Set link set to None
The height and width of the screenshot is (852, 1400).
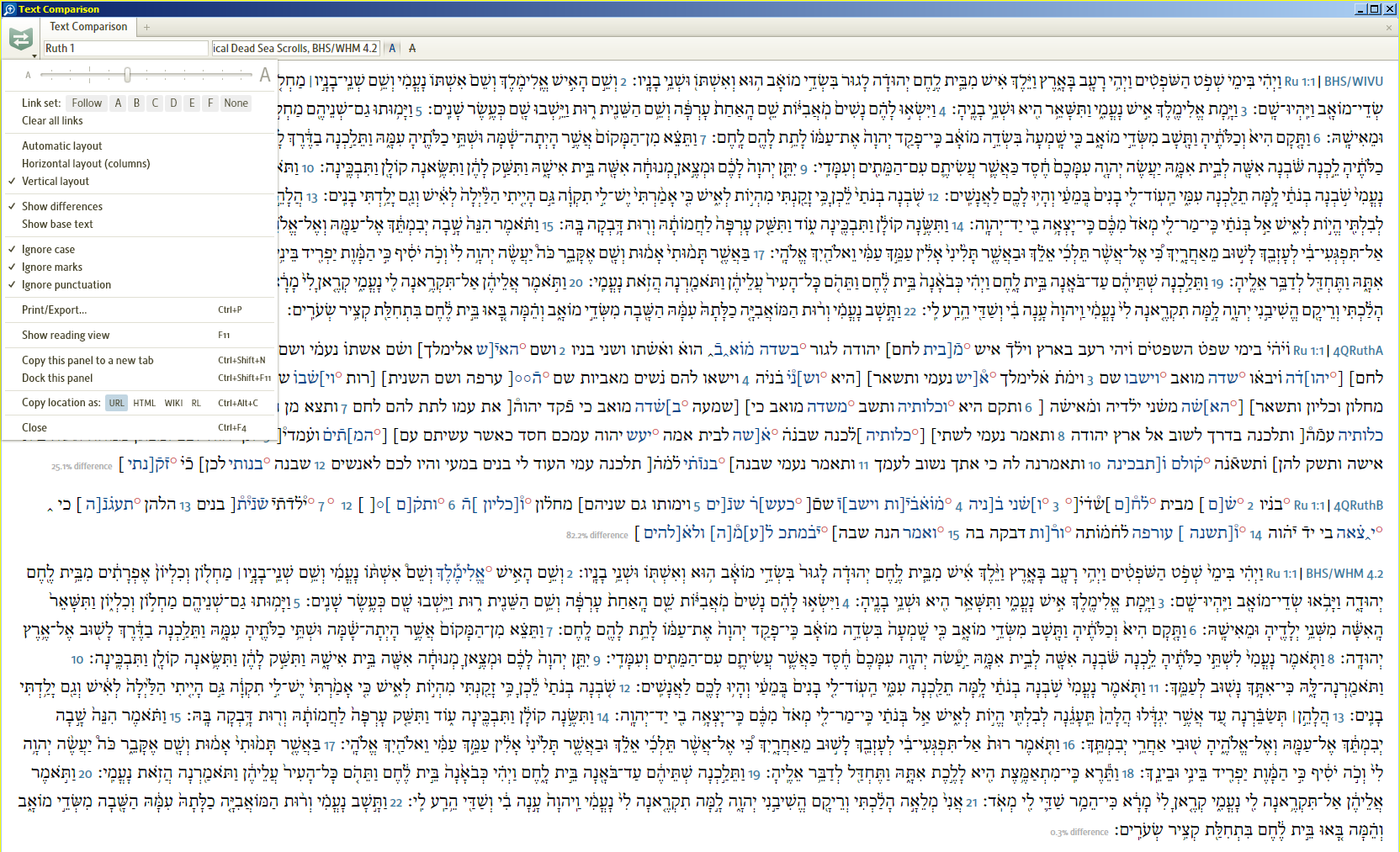pyautogui.click(x=236, y=103)
